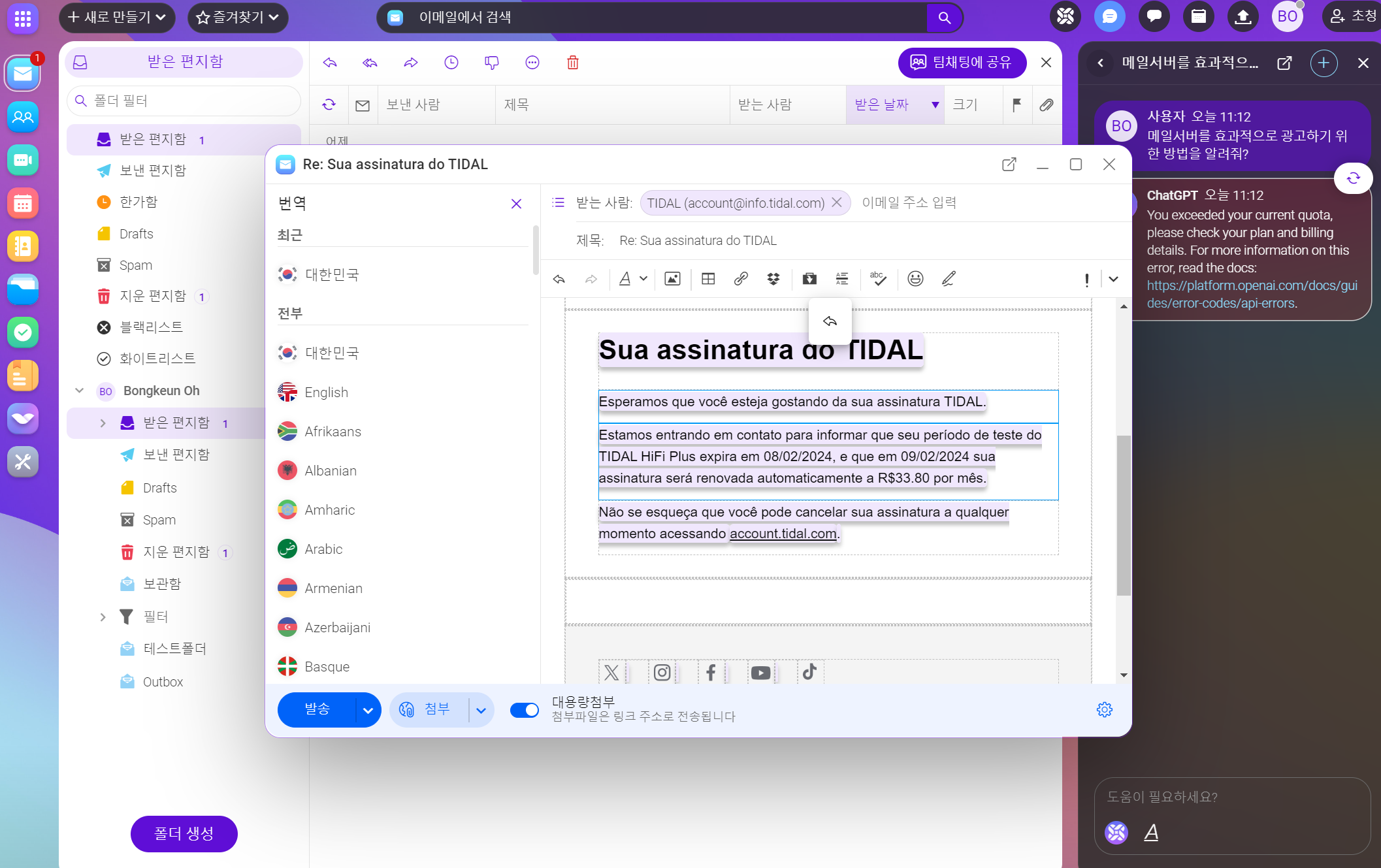Image resolution: width=1381 pixels, height=868 pixels.
Task: Click the flag column header
Action: [x=1016, y=104]
